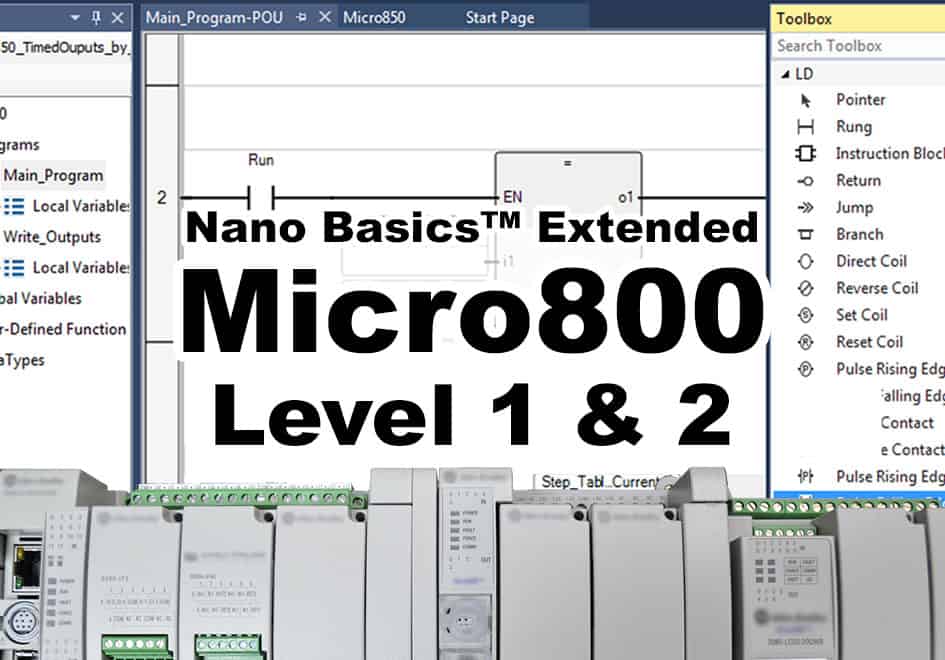The width and height of the screenshot is (945, 660).
Task: Open the project panel dropdown arrow
Action: (x=75, y=18)
